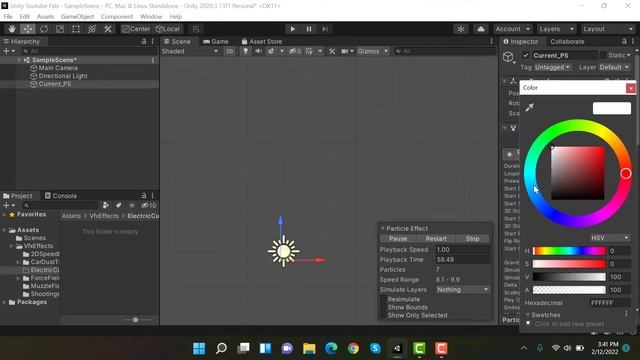Switch to the Collaborate tab

tap(567, 42)
